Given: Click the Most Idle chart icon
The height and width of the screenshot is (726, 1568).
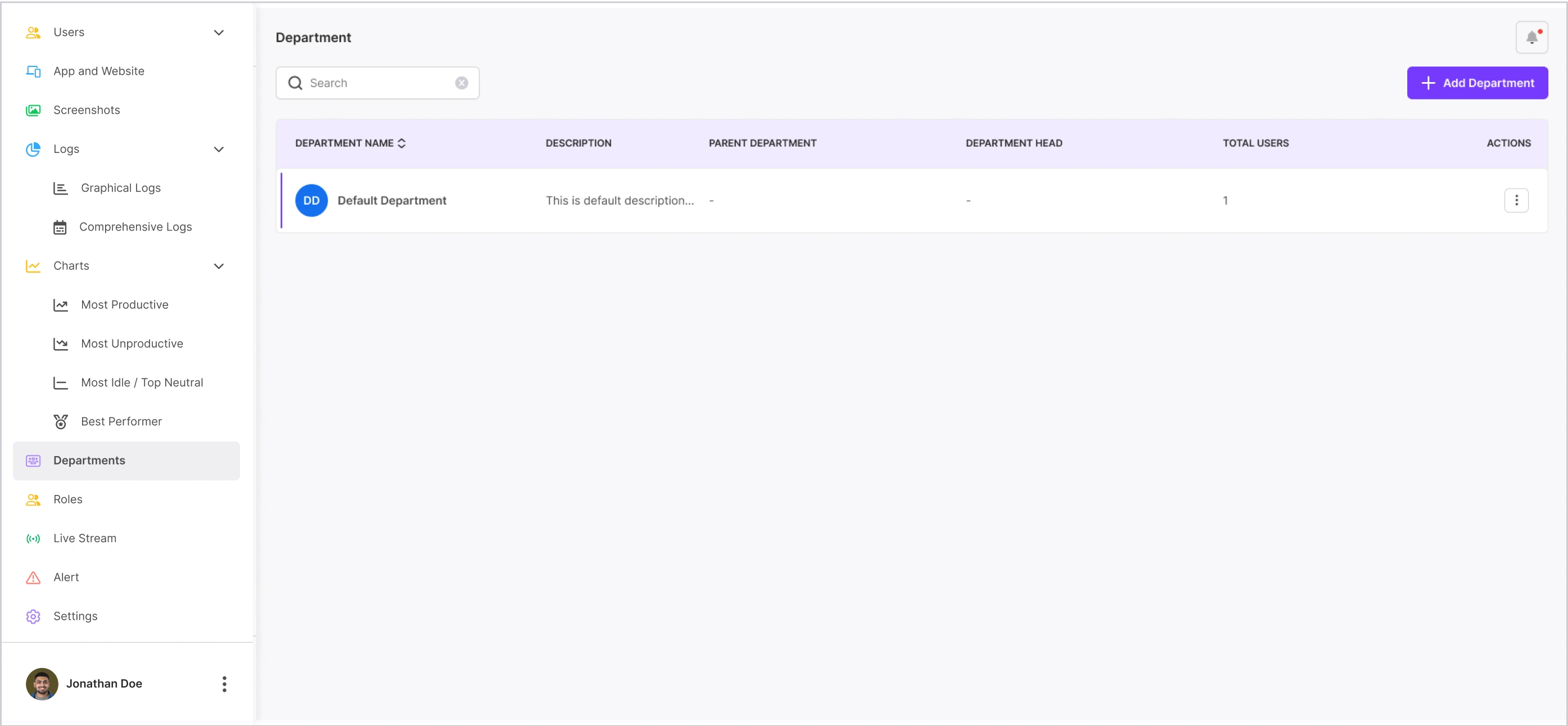Looking at the screenshot, I should [60, 383].
